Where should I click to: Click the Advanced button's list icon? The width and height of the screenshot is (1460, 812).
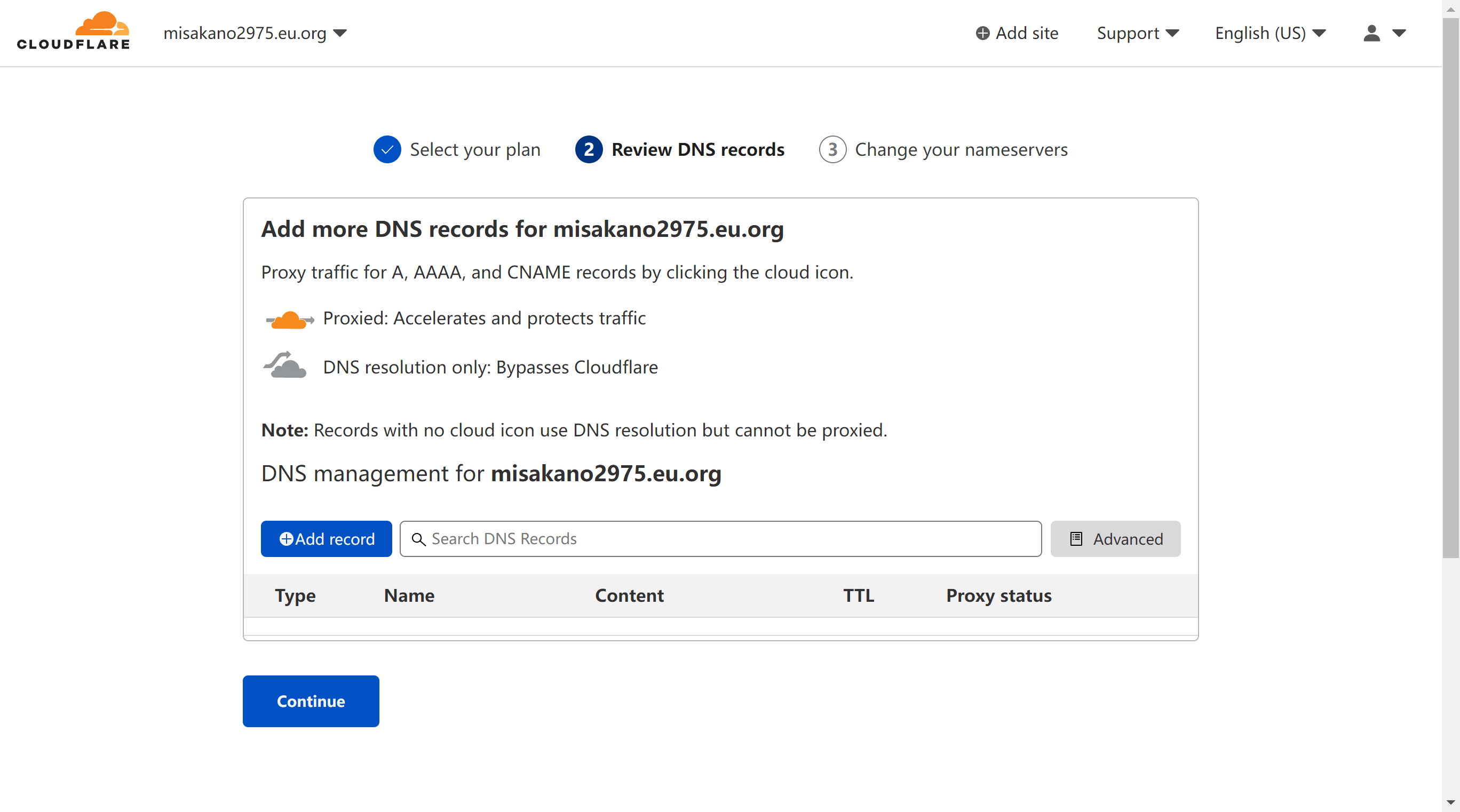tap(1076, 539)
